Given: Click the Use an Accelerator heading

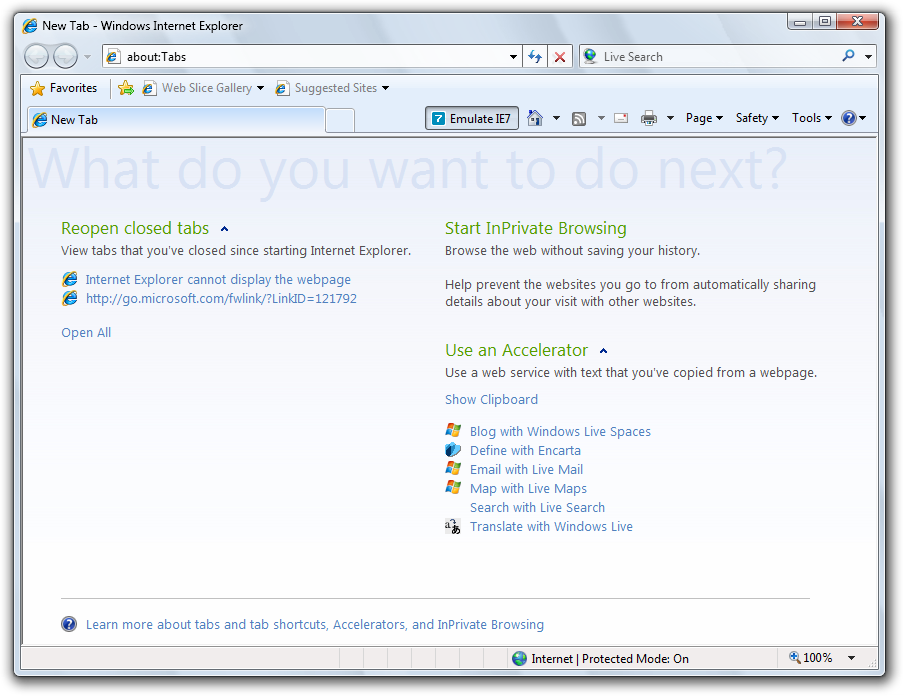Looking at the screenshot, I should coord(517,350).
